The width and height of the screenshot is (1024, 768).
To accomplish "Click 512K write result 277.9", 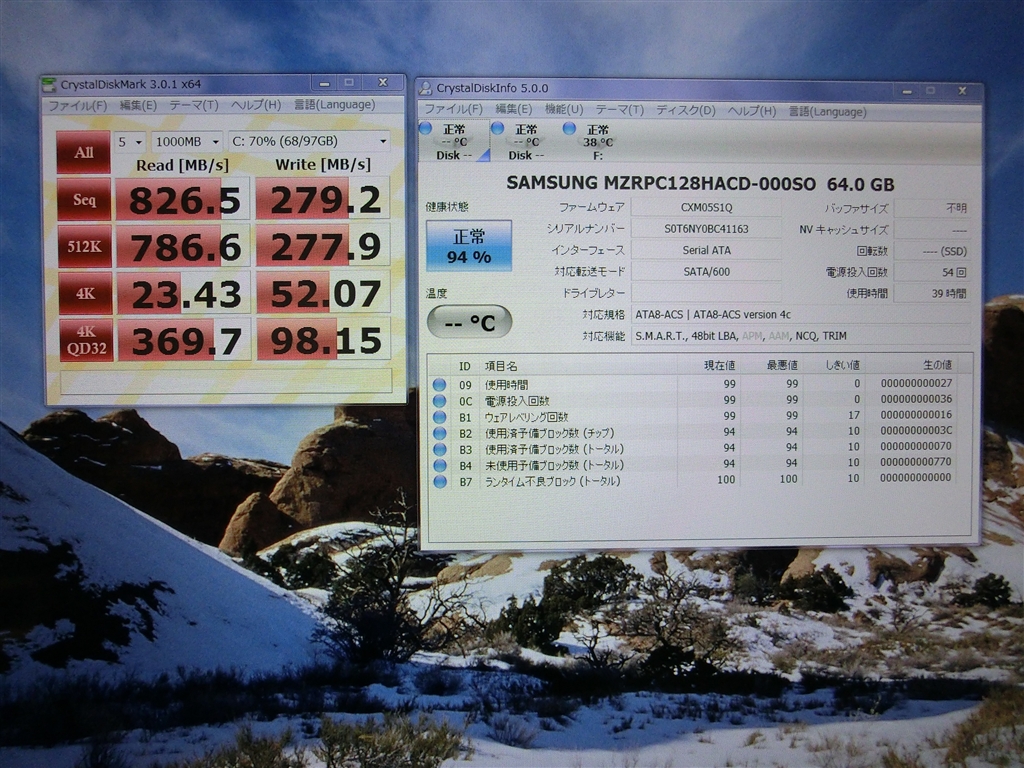I will coord(324,246).
